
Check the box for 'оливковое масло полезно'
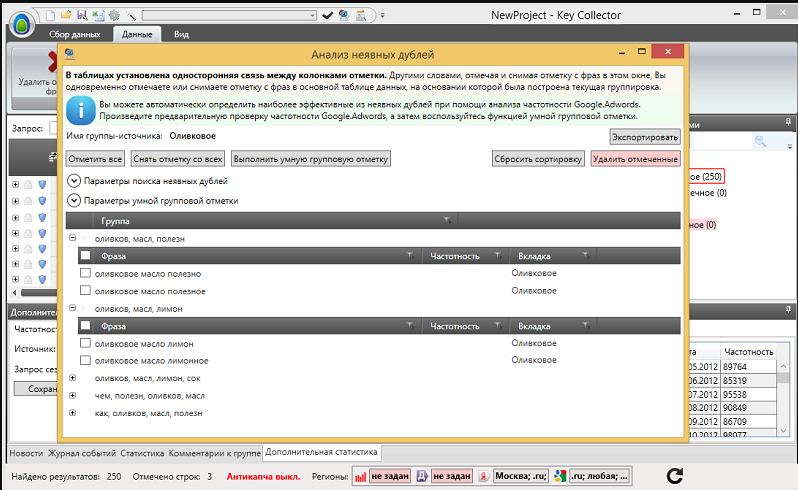[86, 273]
